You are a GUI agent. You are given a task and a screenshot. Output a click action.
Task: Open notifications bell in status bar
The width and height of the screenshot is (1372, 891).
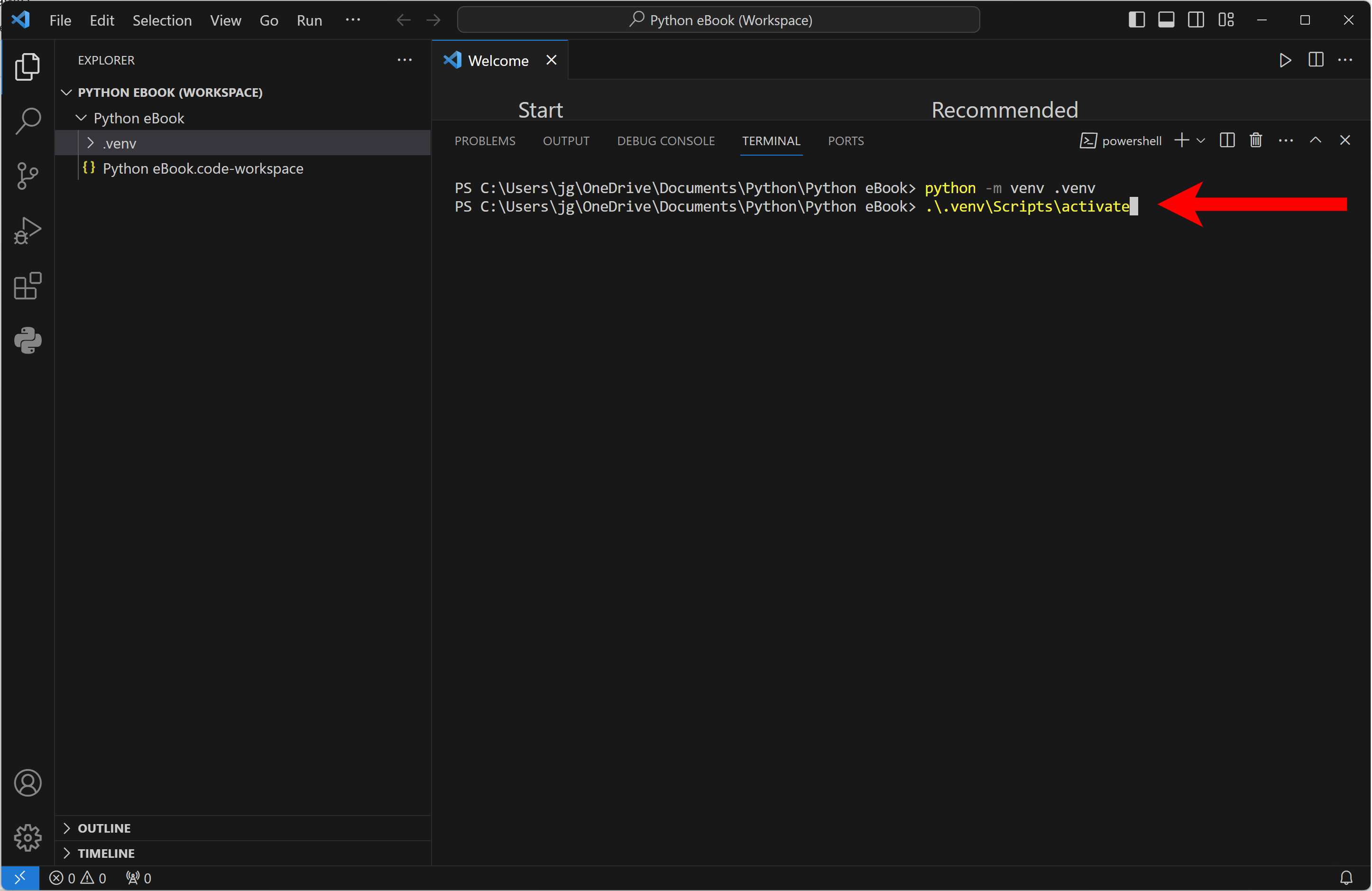1346,878
